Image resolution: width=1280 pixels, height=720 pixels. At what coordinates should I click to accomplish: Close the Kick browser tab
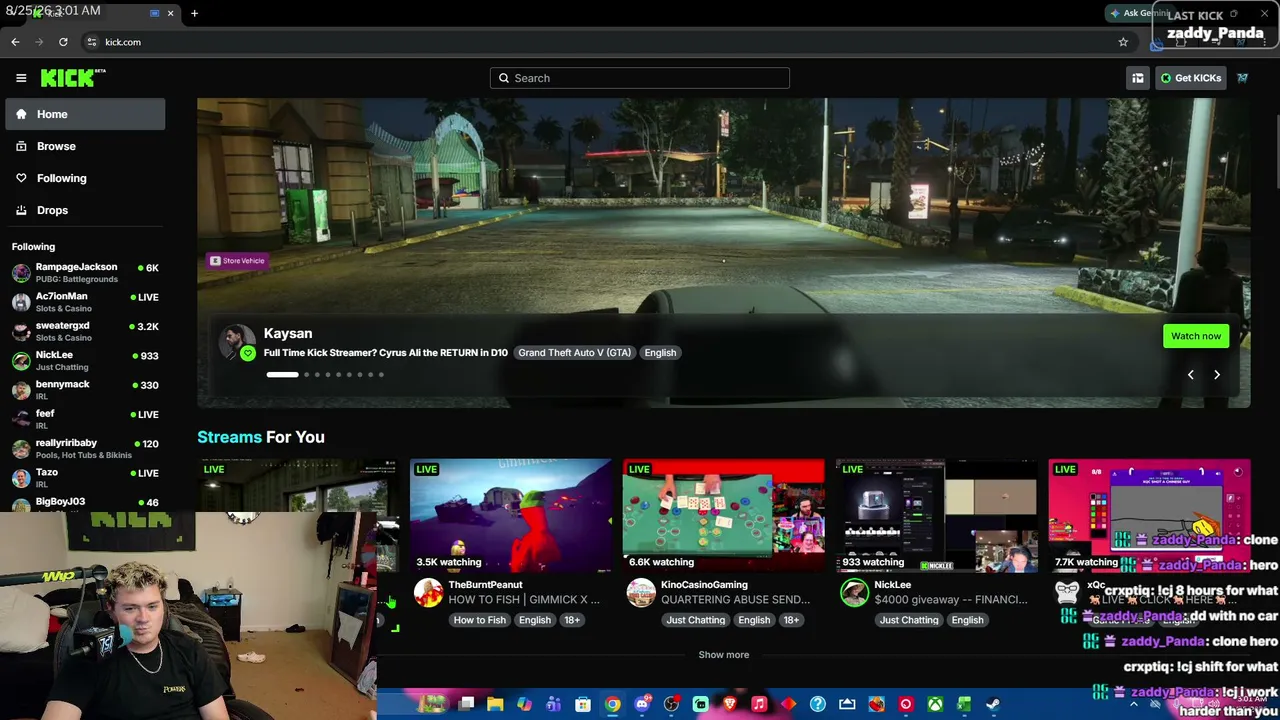click(x=170, y=13)
